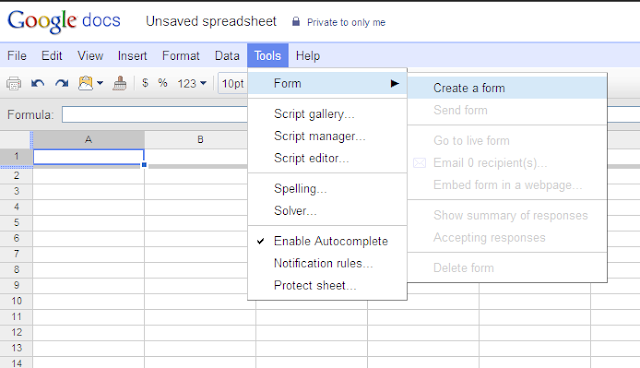Open the Edit menu
Image resolution: width=640 pixels, height=368 pixels.
51,55
